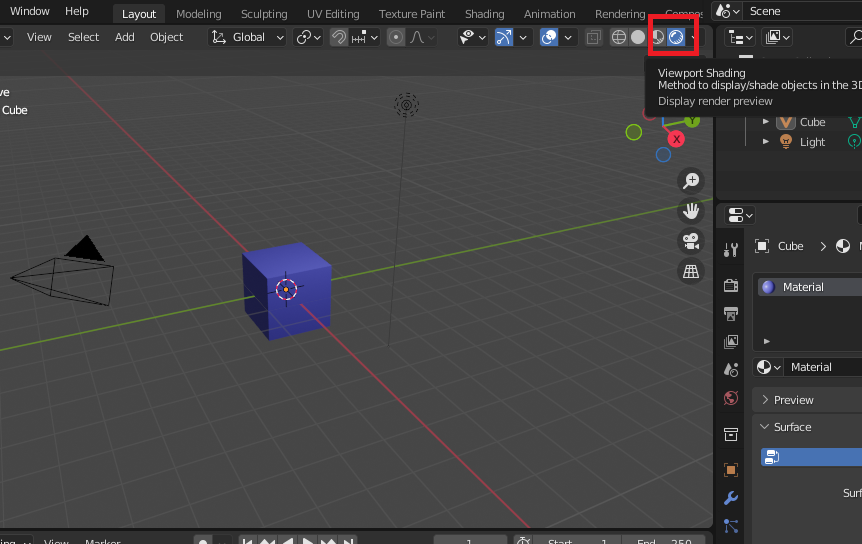Switch to the Modeling workspace tab
Image resolution: width=862 pixels, height=544 pixels.
point(198,14)
